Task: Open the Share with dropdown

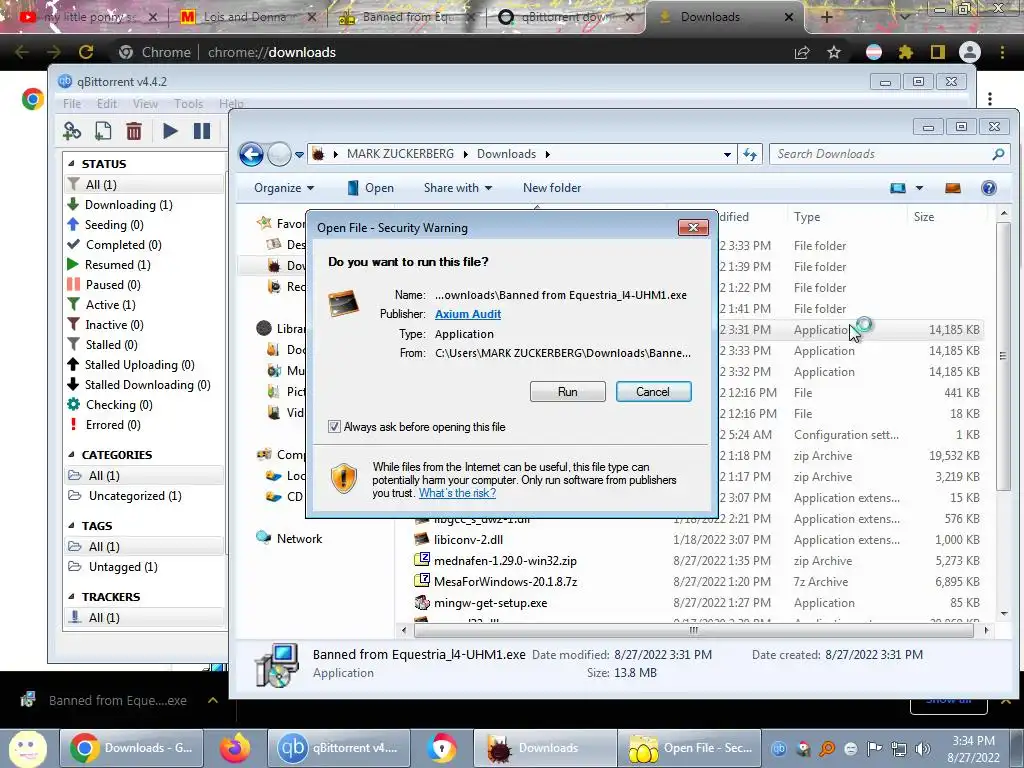Action: coord(458,188)
